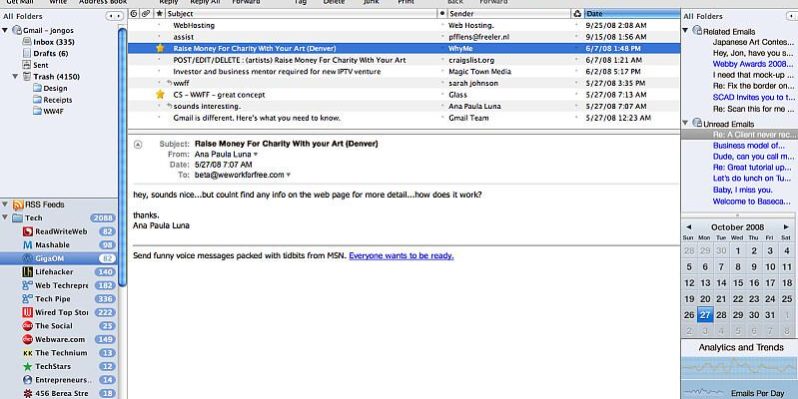798x399 pixels.
Task: Collapse the Gmail – jongos account tree
Action: (5, 31)
